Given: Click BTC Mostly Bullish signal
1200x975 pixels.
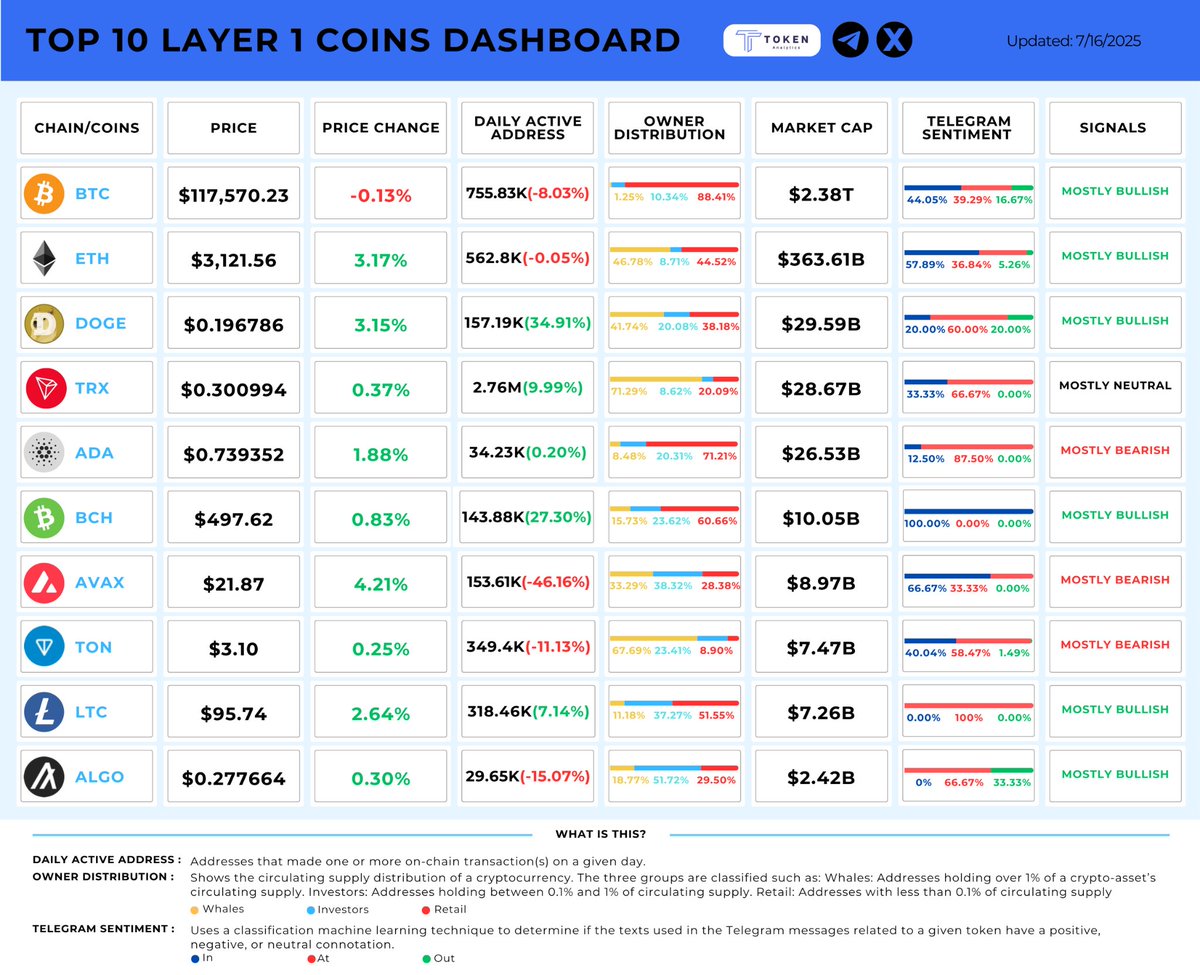Looking at the screenshot, I should click(x=1114, y=191).
